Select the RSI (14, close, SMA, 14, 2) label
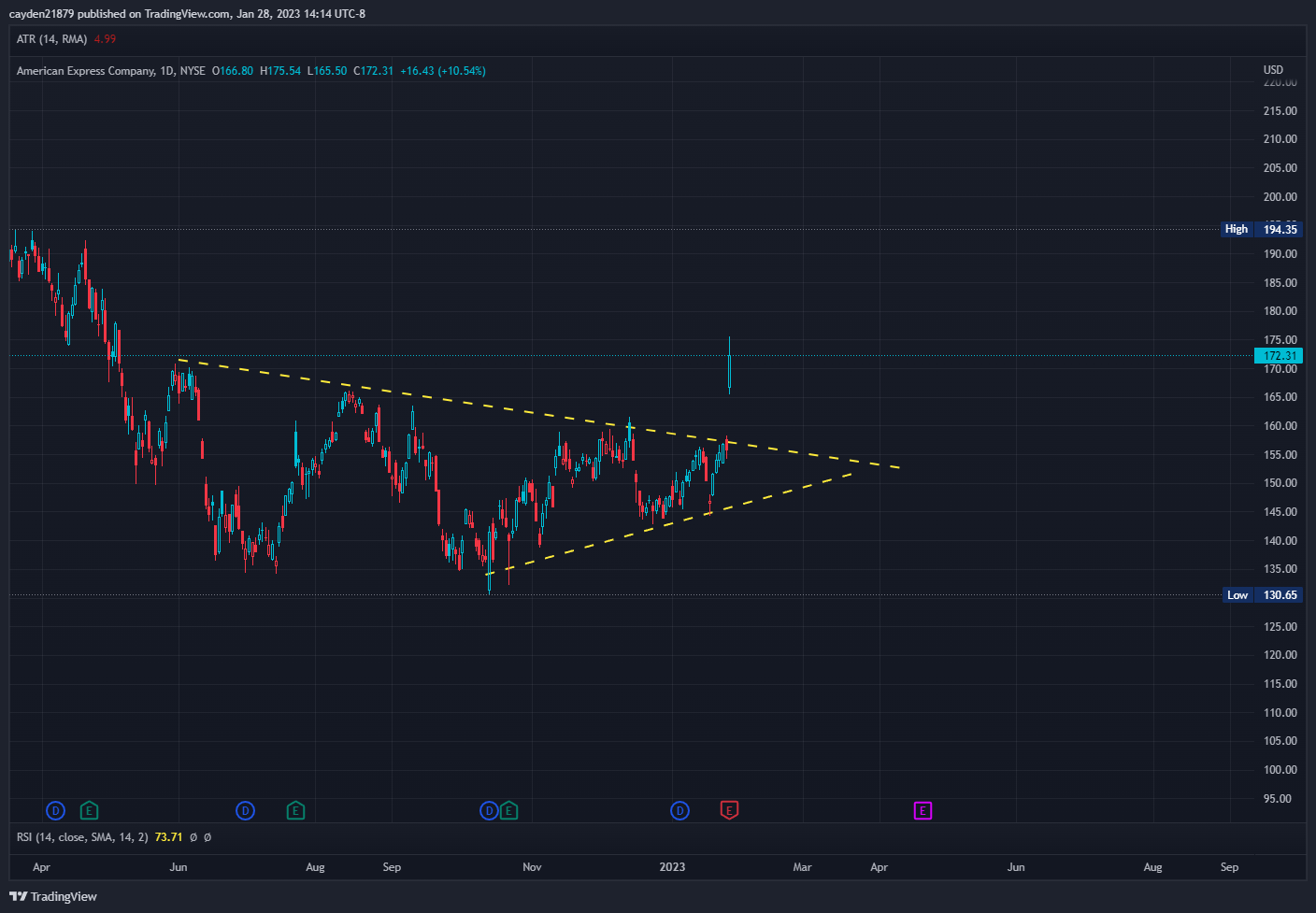Image resolution: width=1316 pixels, height=913 pixels. pos(82,837)
